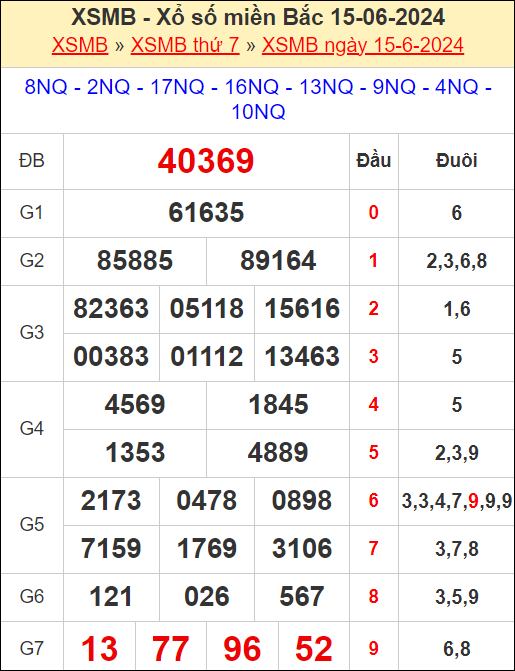
Task: Select G4 number 4569
Action: pyautogui.click(x=135, y=404)
